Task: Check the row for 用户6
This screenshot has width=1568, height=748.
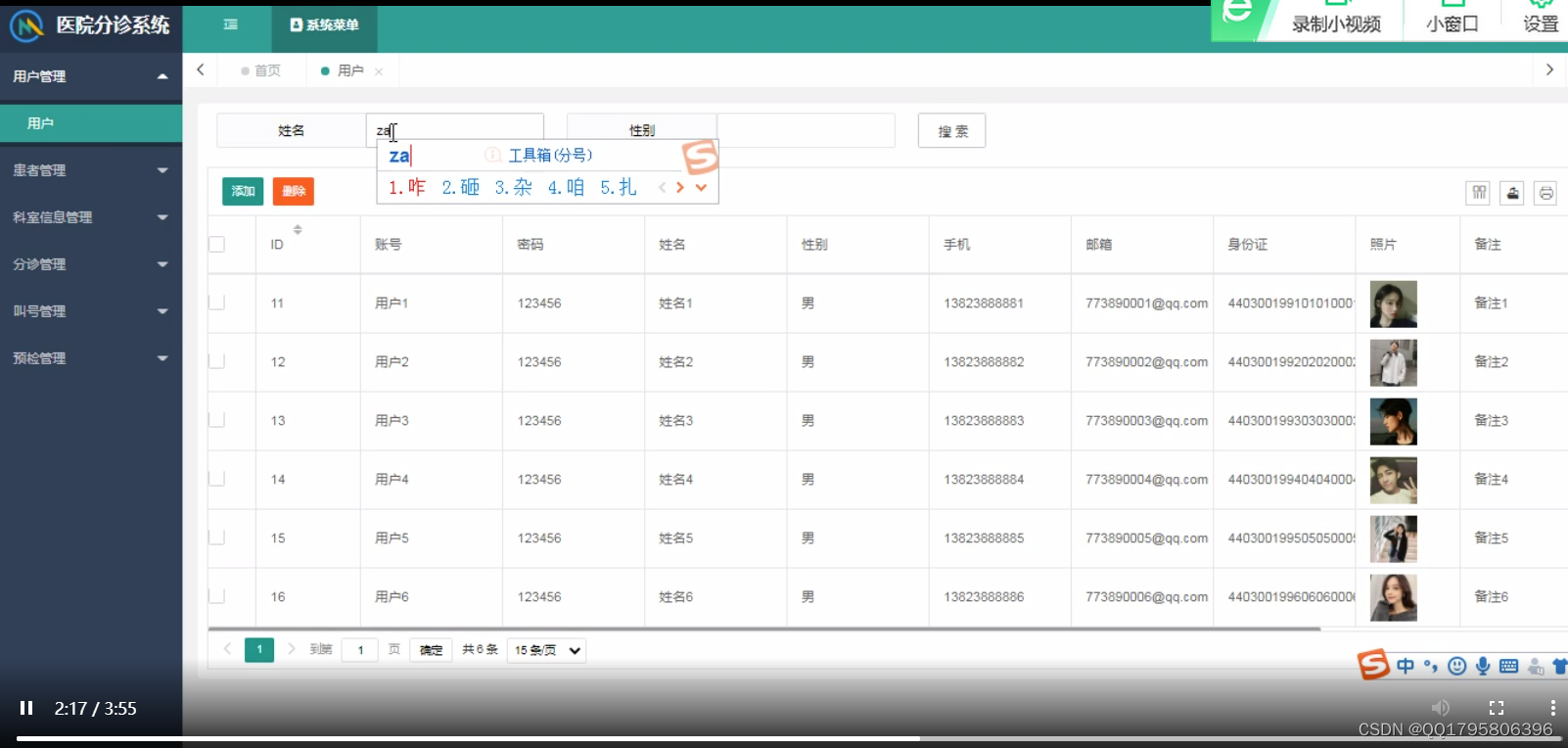Action: pos(217,596)
